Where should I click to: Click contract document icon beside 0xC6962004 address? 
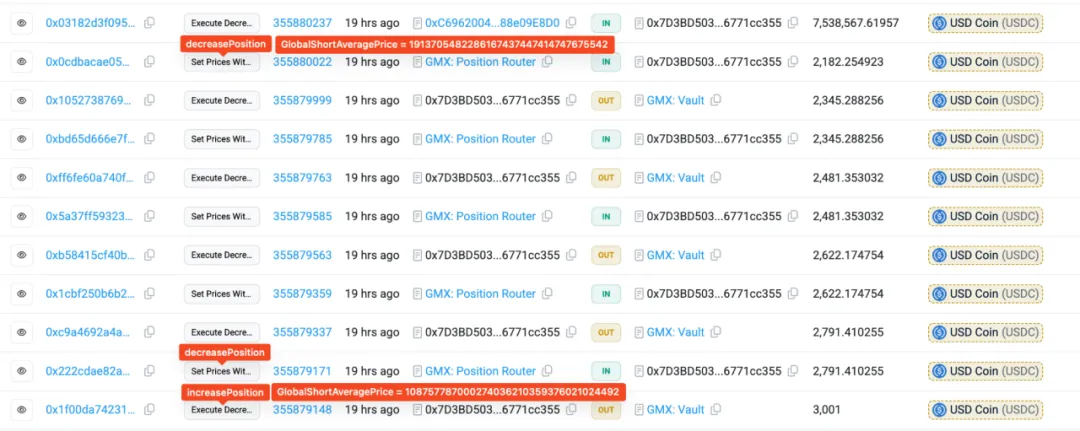417,22
